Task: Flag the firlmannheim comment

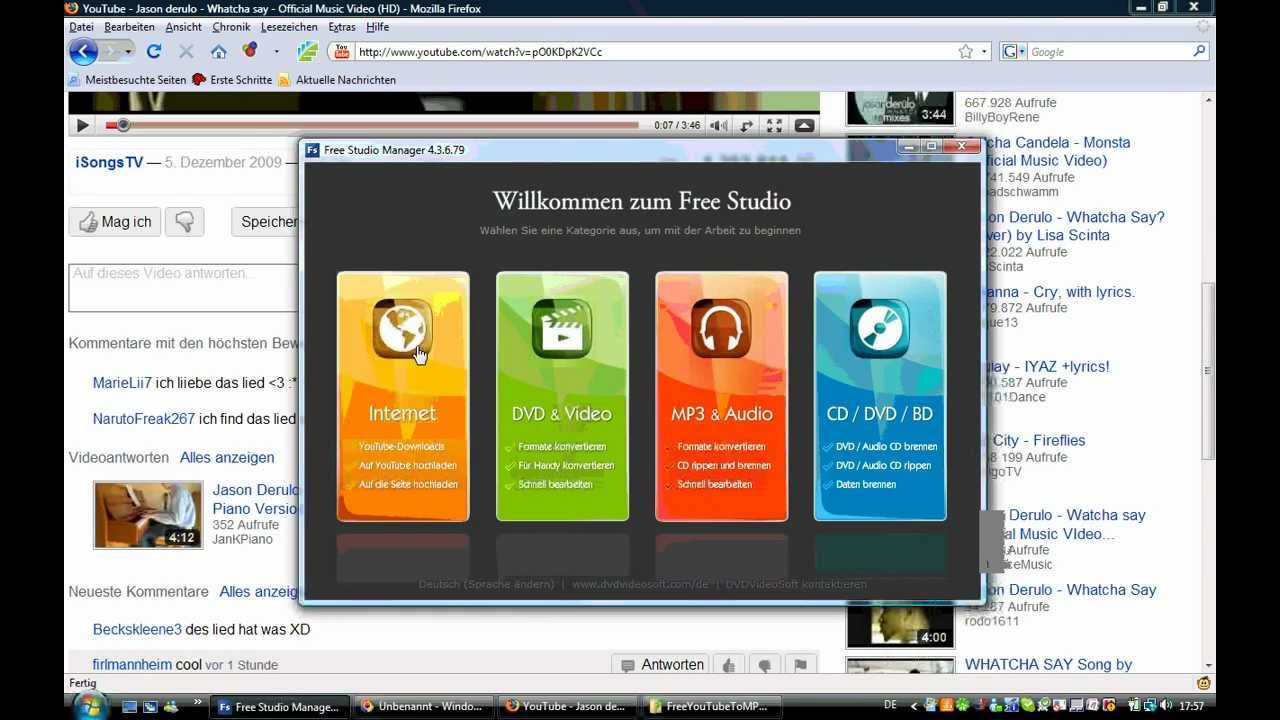Action: [x=801, y=665]
